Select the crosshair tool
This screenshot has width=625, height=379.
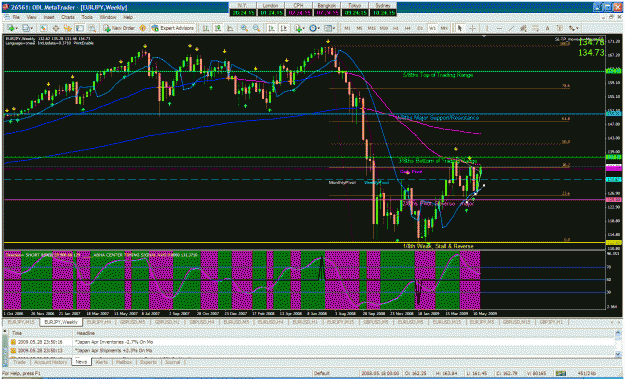(472, 28)
